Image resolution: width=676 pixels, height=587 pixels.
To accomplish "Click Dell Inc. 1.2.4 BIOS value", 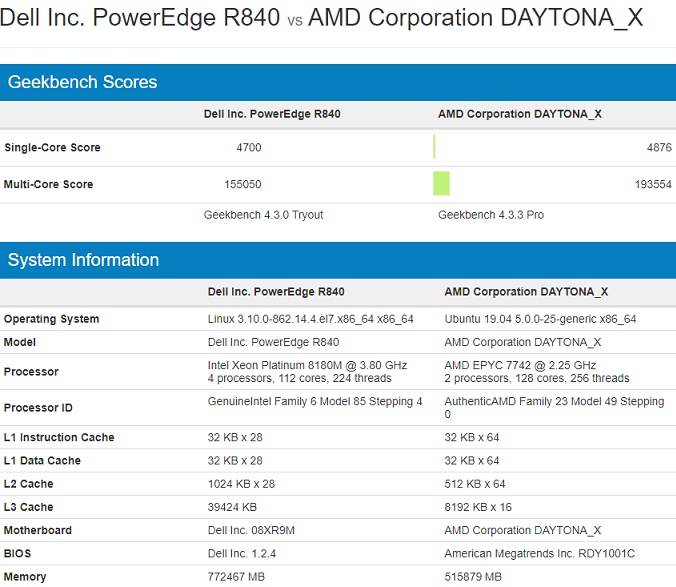I will pyautogui.click(x=242, y=554).
